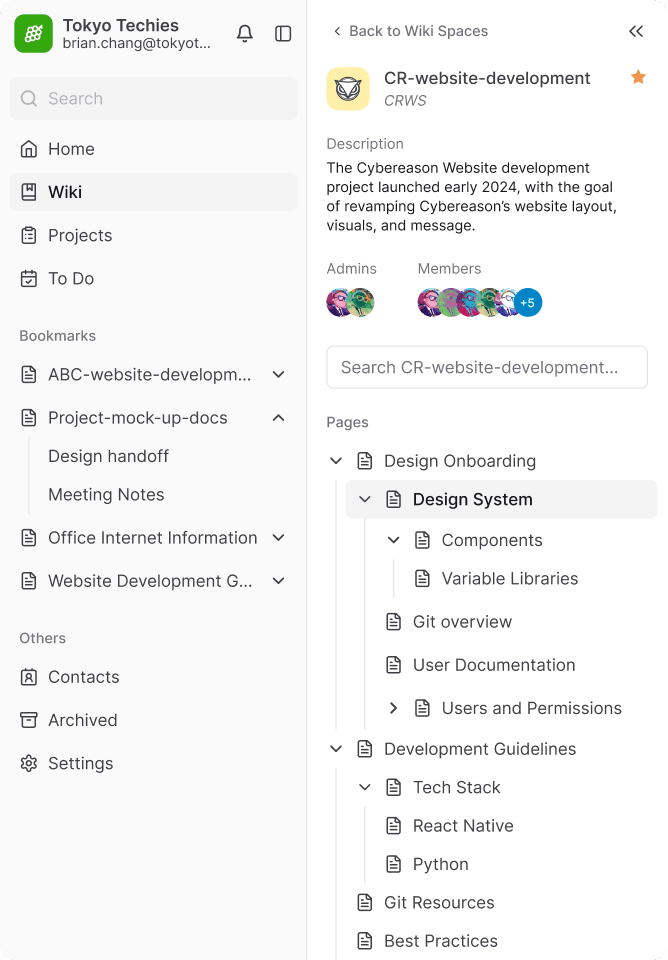Open Meeting Notes page

[106, 495]
